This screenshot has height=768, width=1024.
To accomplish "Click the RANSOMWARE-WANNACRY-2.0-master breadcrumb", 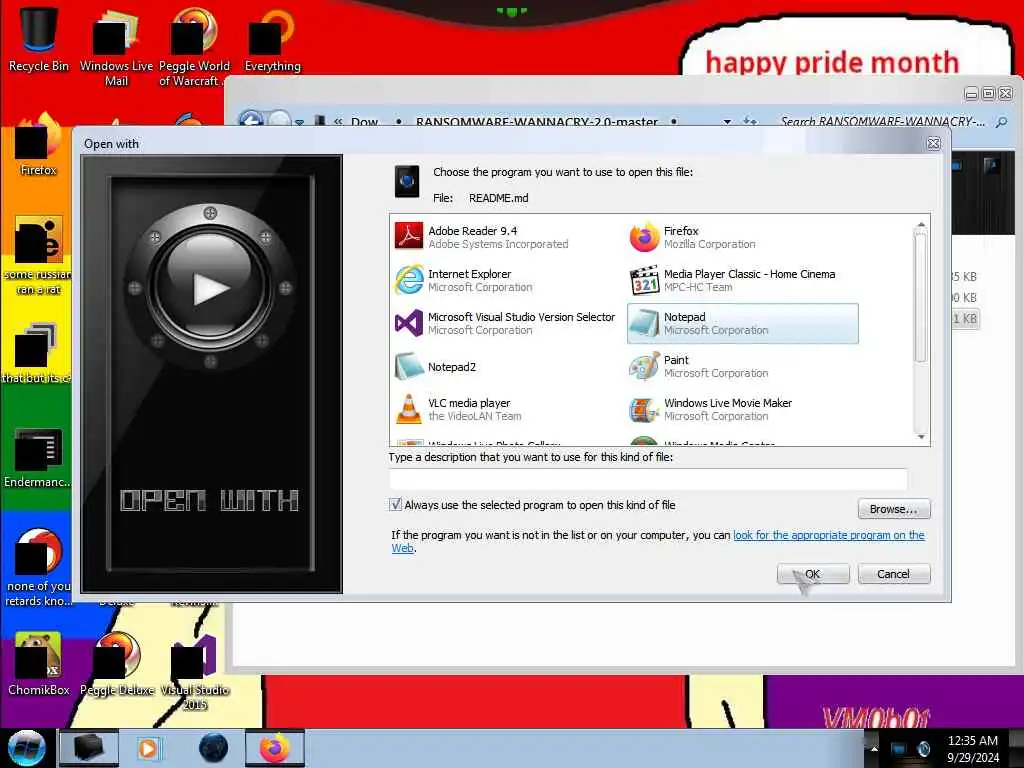I will coord(537,121).
